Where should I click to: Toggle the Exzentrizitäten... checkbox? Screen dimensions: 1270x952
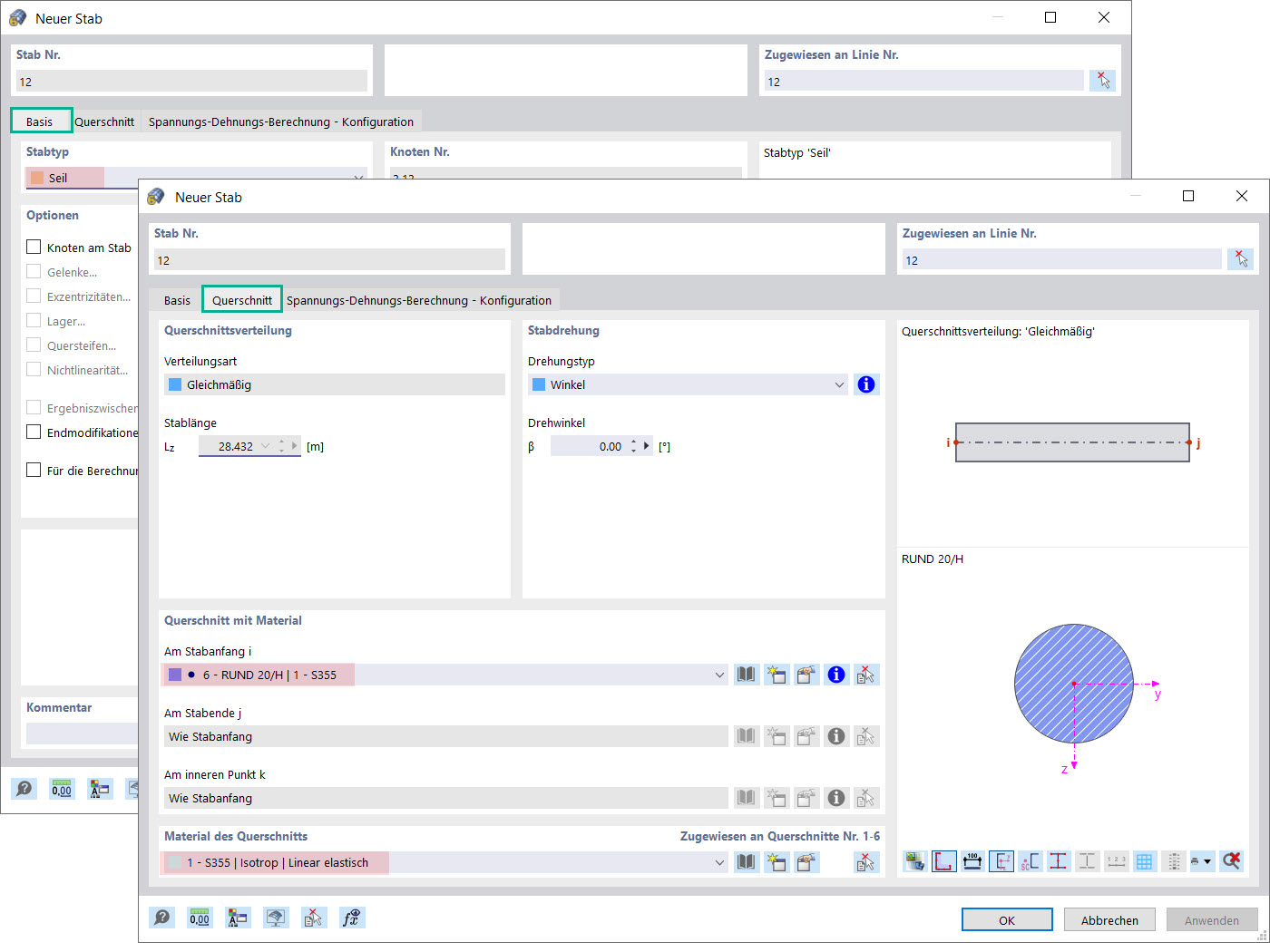pyautogui.click(x=34, y=296)
